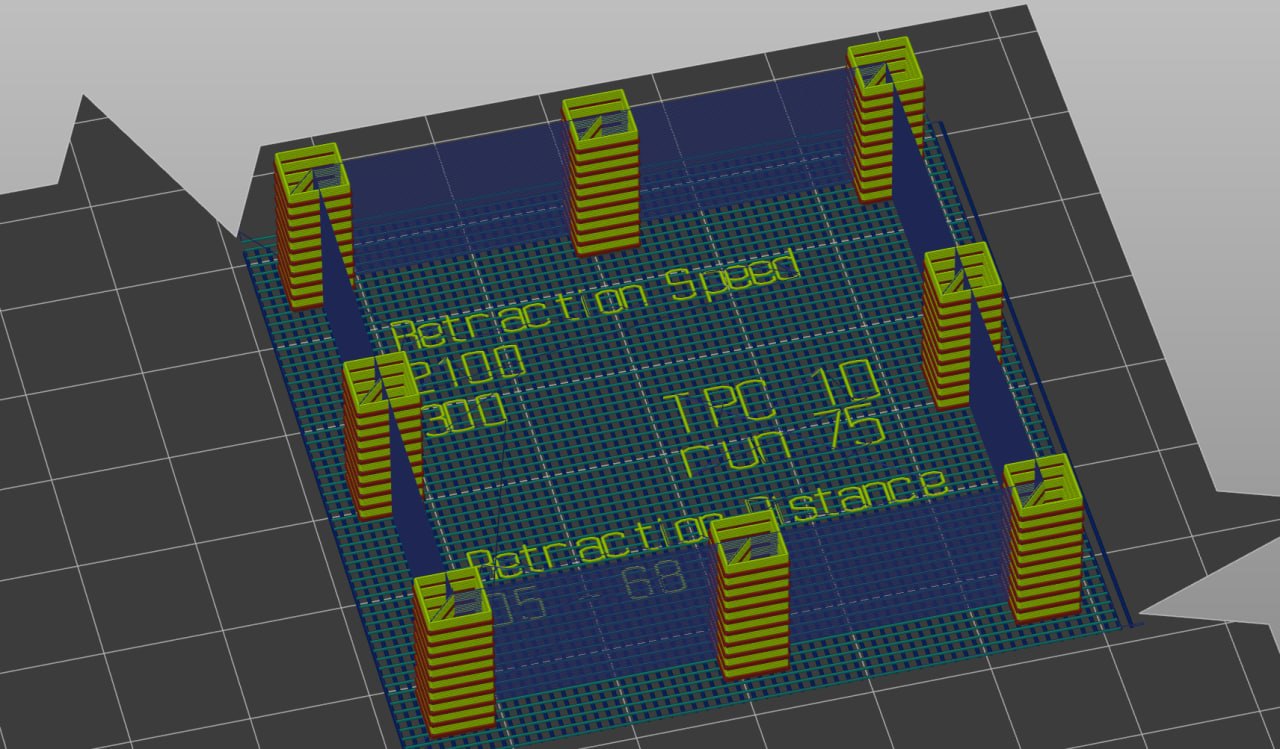Select the tower overlapping the word 'Distance'
Image resolution: width=1280 pixels, height=749 pixels.
(x=748, y=594)
